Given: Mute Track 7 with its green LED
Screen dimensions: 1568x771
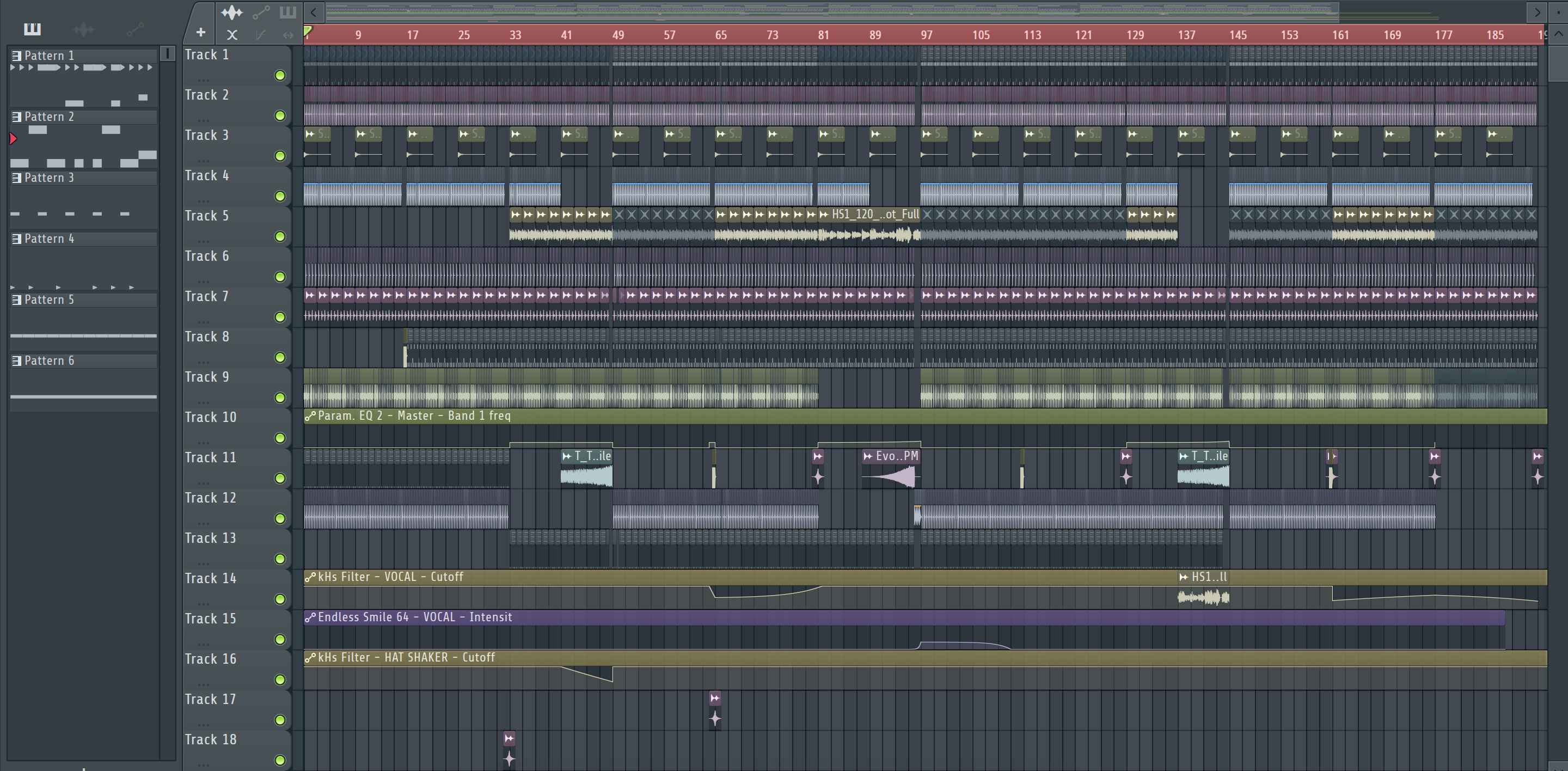Looking at the screenshot, I should tap(280, 317).
